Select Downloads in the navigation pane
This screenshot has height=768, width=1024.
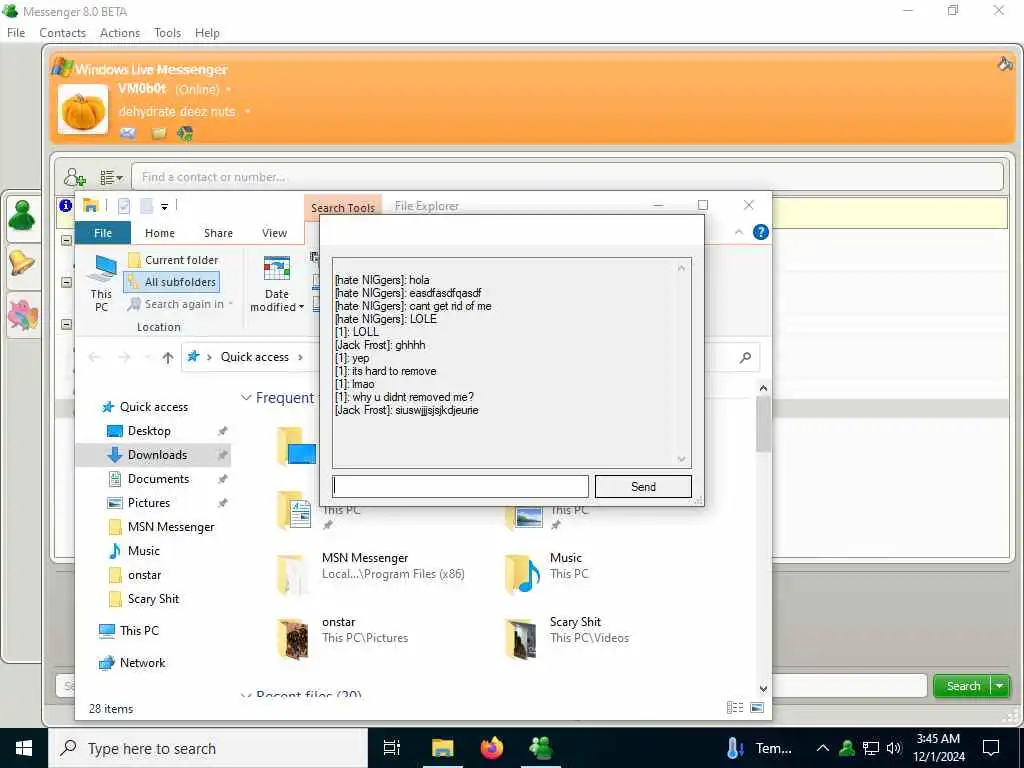tap(157, 455)
